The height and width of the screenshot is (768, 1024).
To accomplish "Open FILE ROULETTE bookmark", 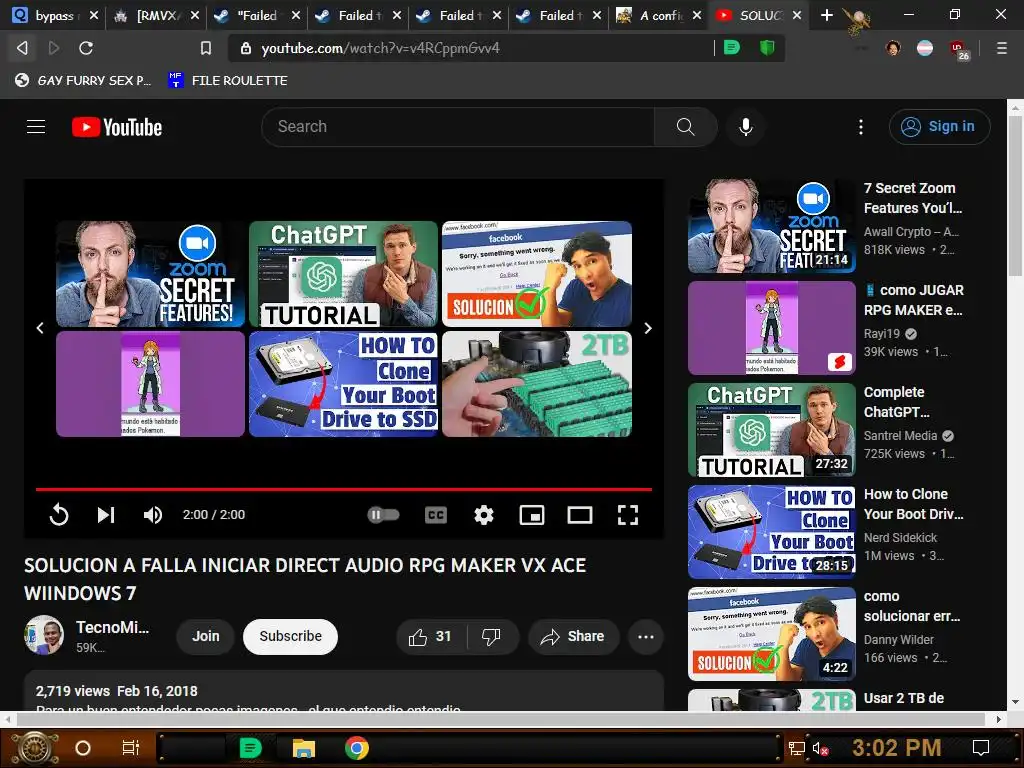I will [228, 80].
